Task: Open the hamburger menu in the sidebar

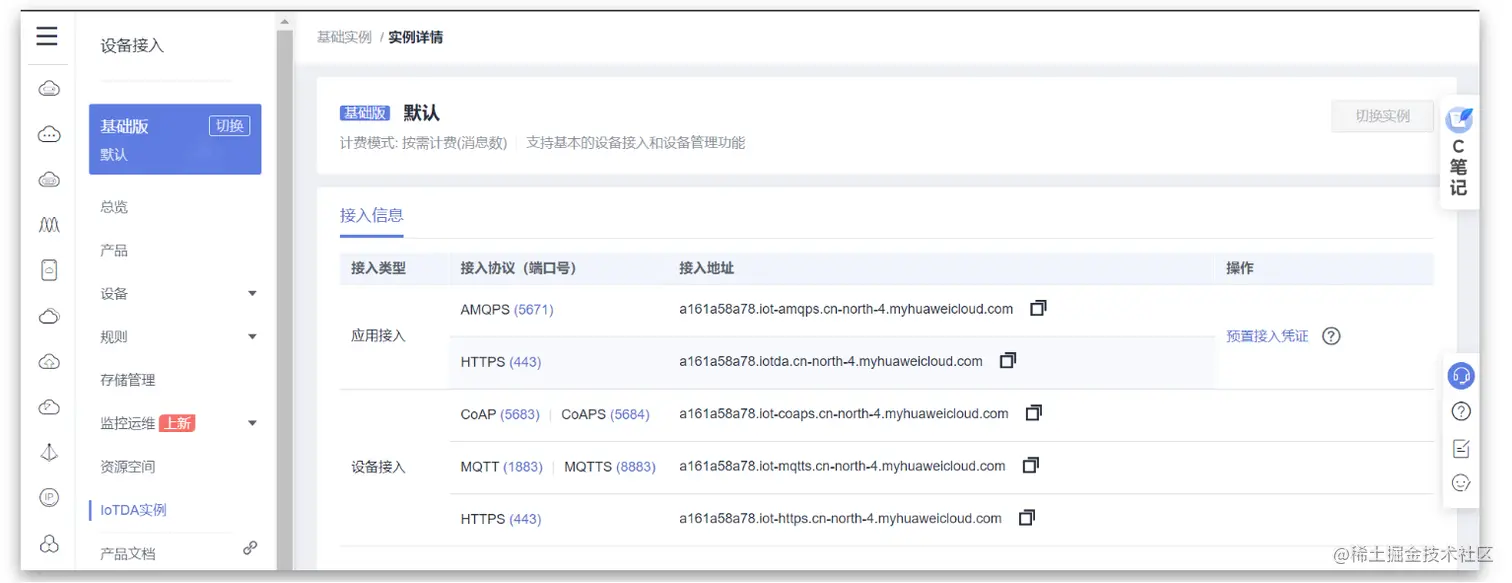Action: 47,38
